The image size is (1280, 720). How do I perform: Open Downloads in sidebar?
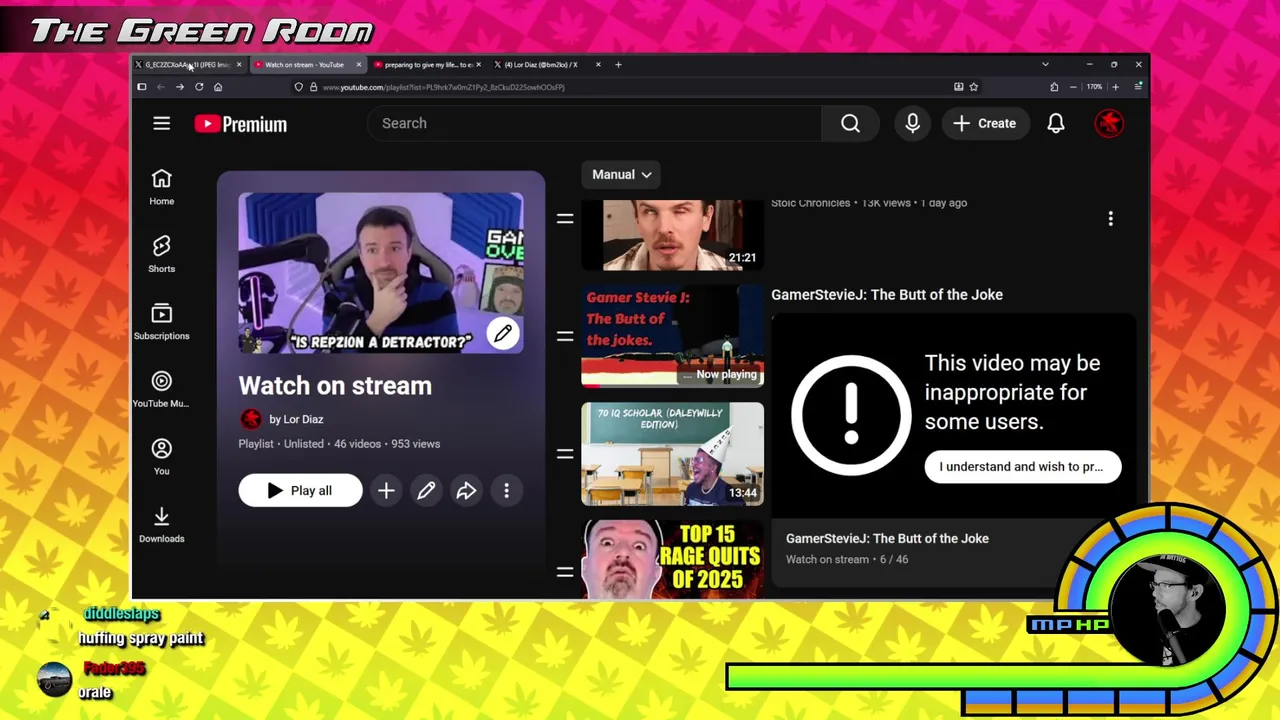click(x=161, y=524)
